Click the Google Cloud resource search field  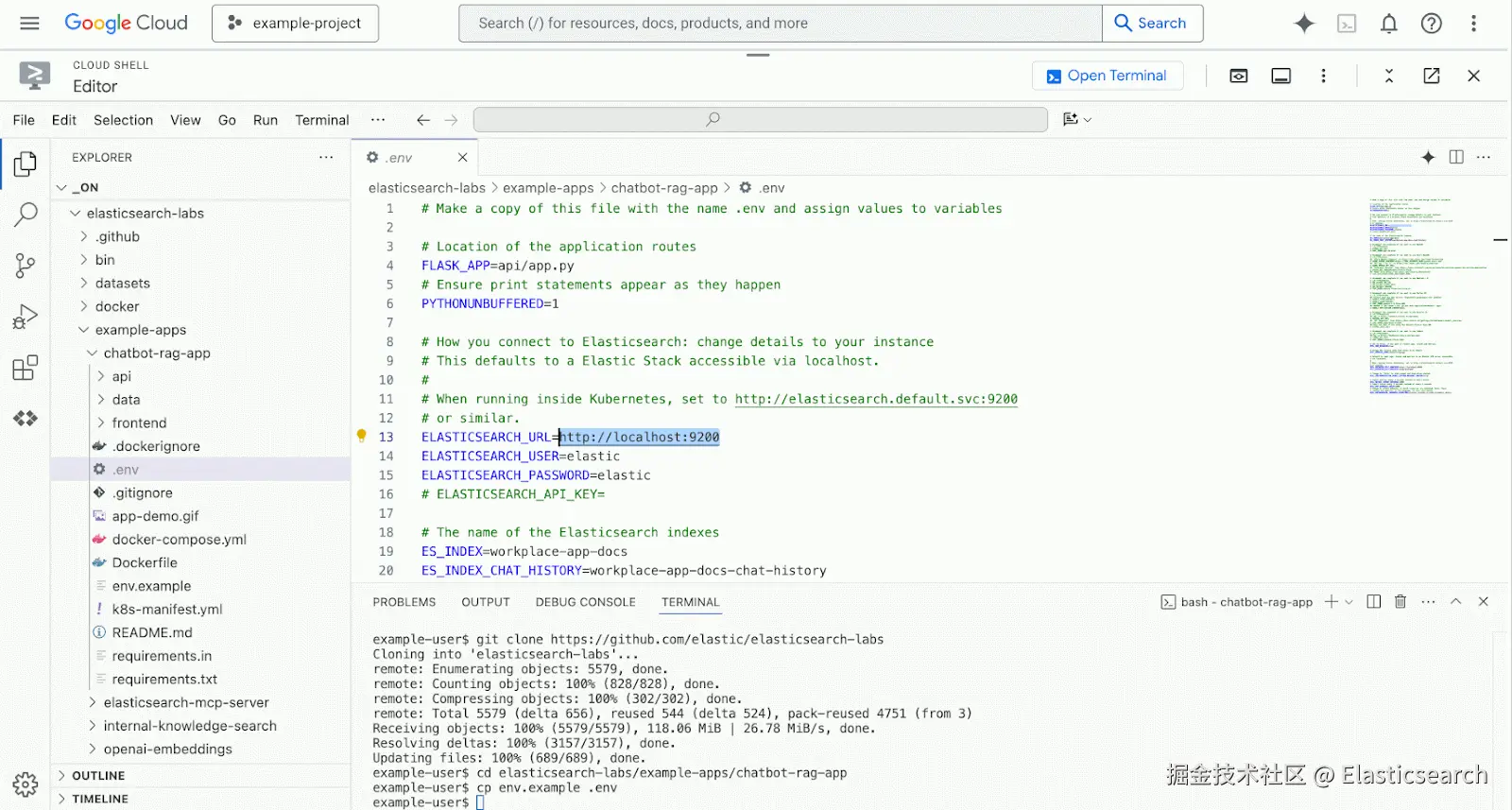point(781,24)
